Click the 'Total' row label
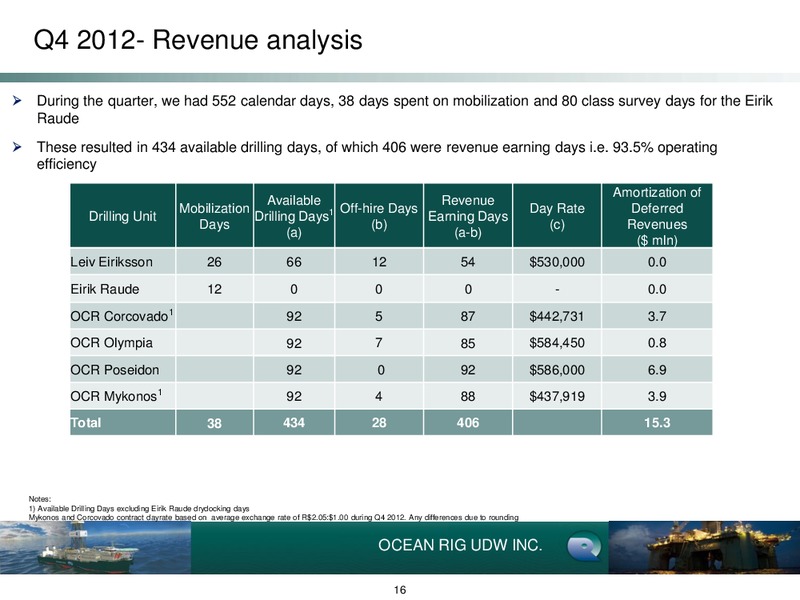This screenshot has width=800, height=600. pyautogui.click(x=86, y=422)
